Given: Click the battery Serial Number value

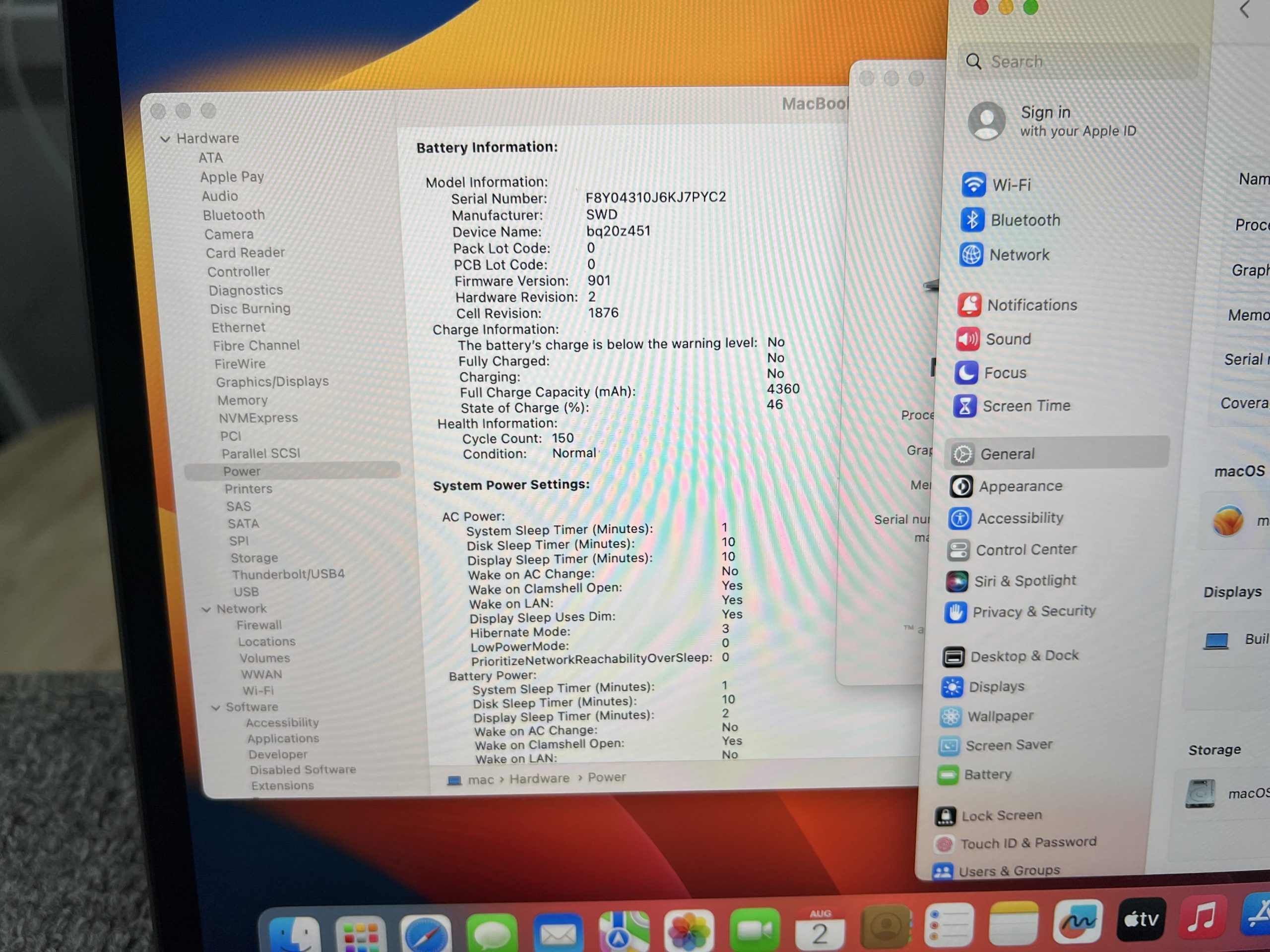Looking at the screenshot, I should (656, 197).
